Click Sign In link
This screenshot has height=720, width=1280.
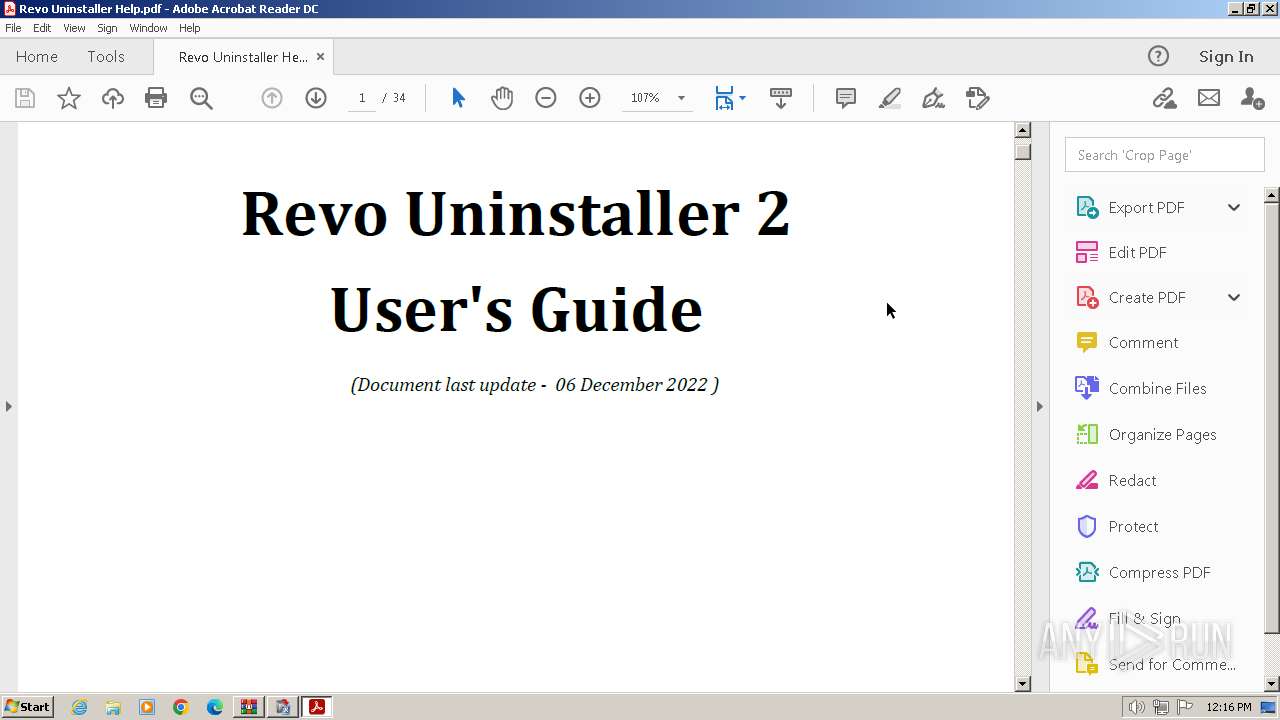[1226, 57]
